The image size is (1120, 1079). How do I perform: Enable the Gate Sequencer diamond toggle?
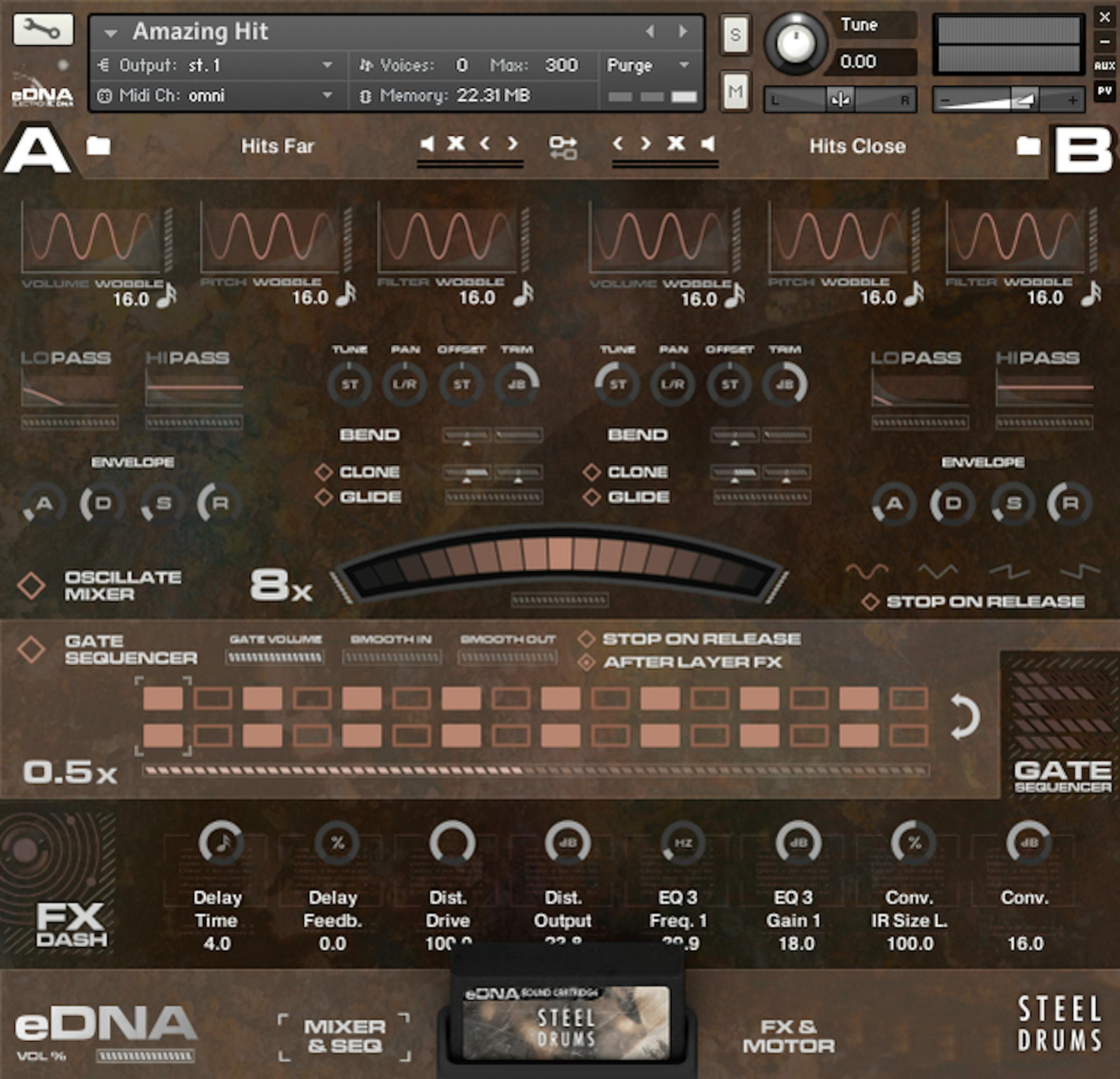tap(31, 649)
